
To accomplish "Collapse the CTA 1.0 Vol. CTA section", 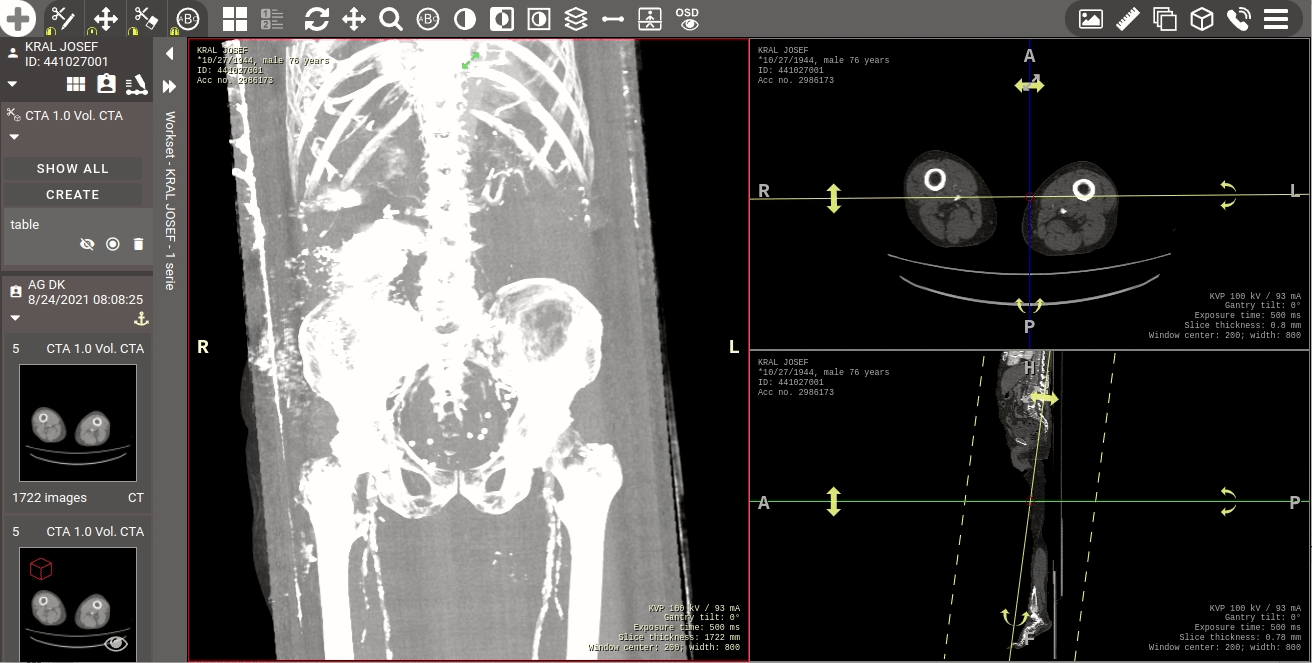I will [x=14, y=137].
